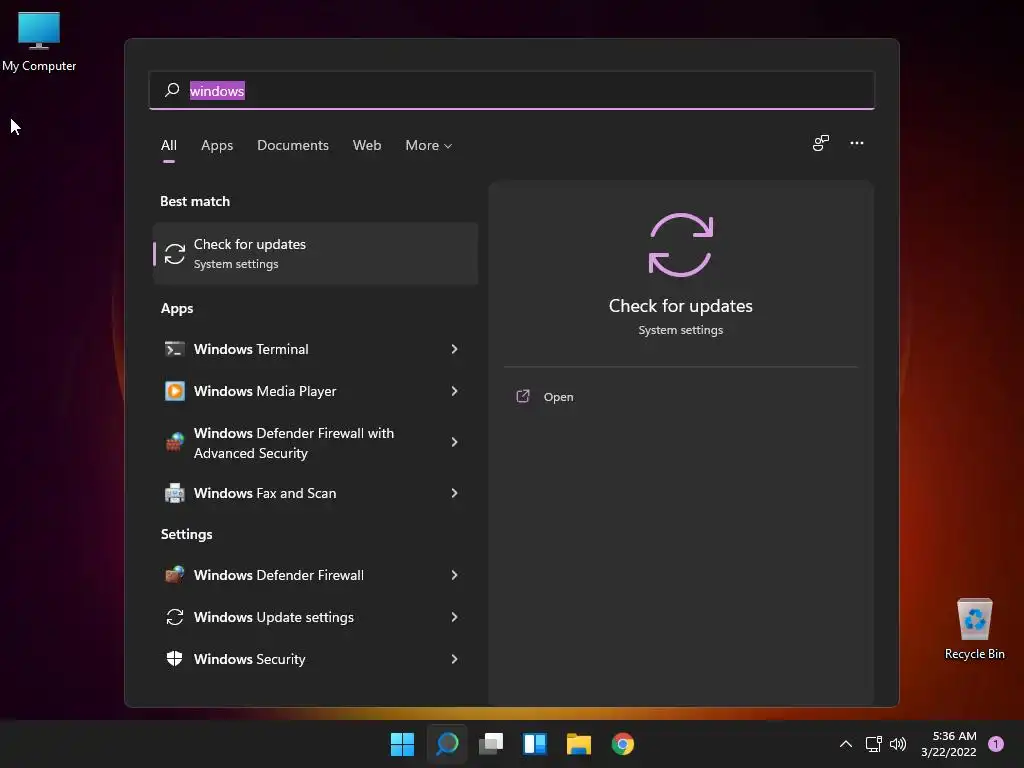Image resolution: width=1024 pixels, height=768 pixels.
Task: Expand the Windows Media Player result chevron
Action: [x=455, y=391]
